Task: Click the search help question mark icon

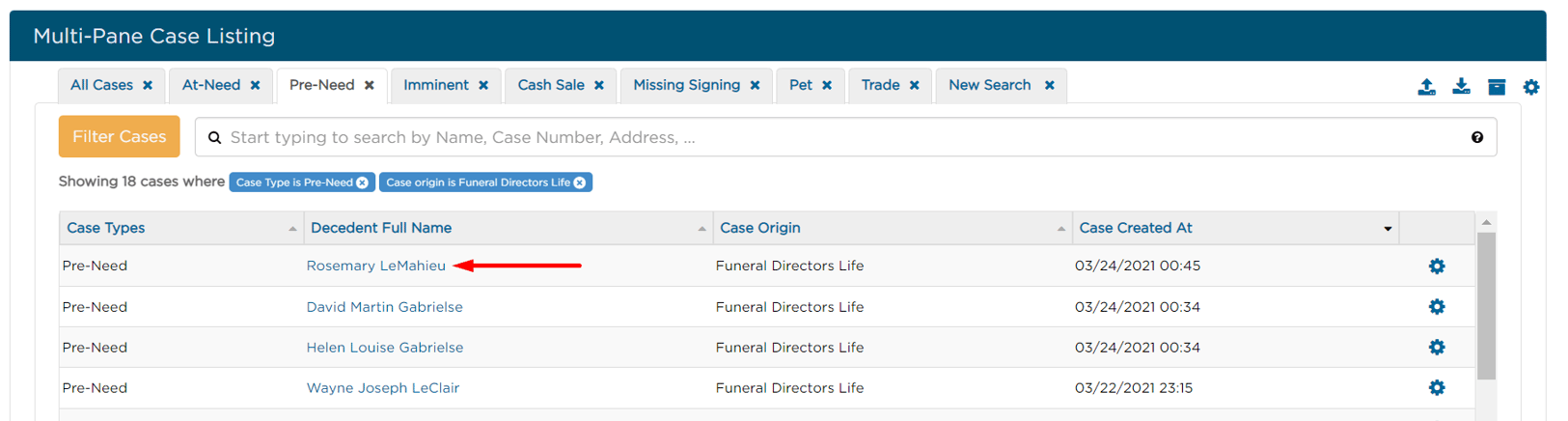Action: [x=1477, y=138]
